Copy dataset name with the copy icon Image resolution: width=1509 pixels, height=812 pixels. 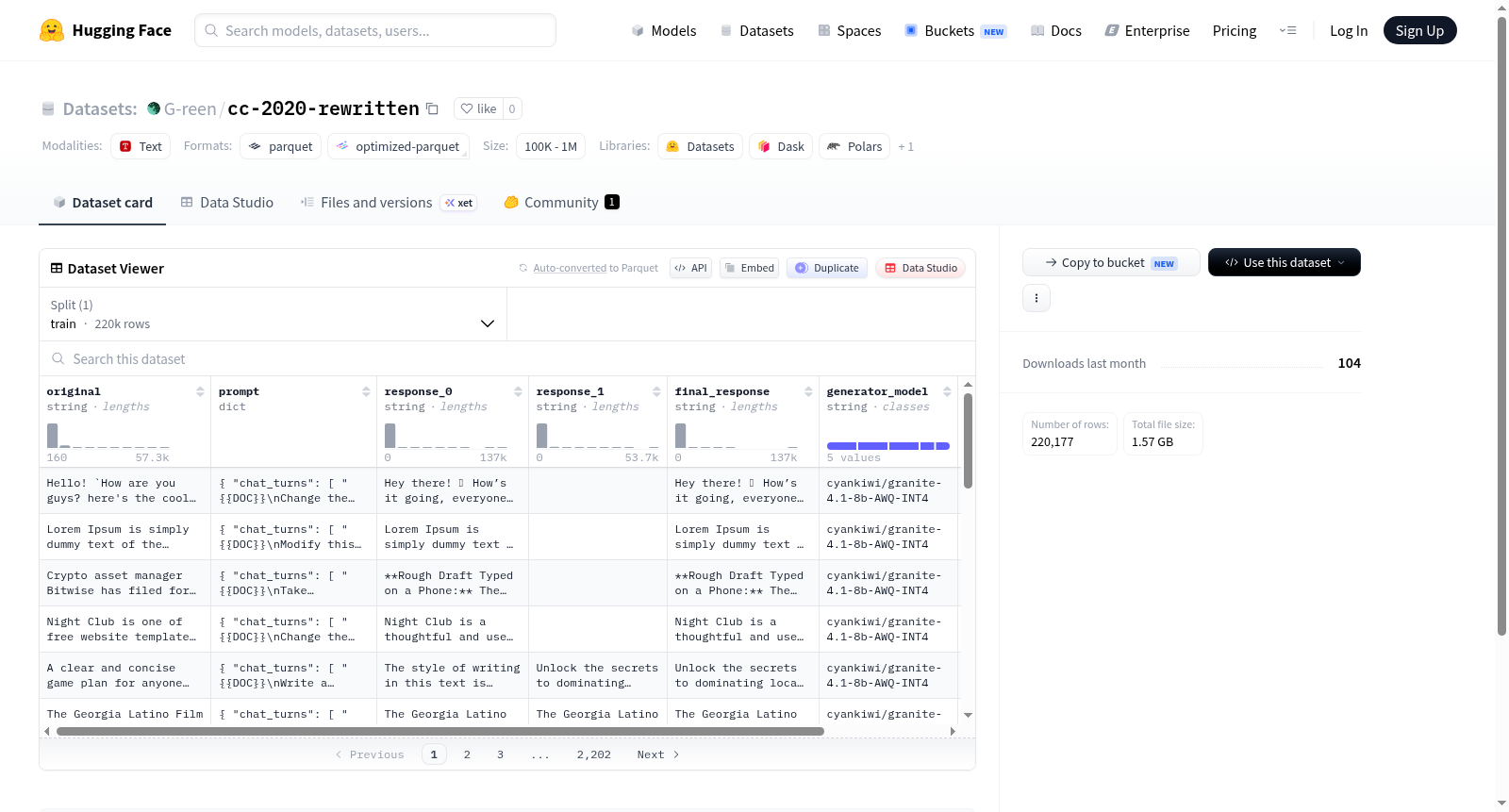tap(432, 108)
